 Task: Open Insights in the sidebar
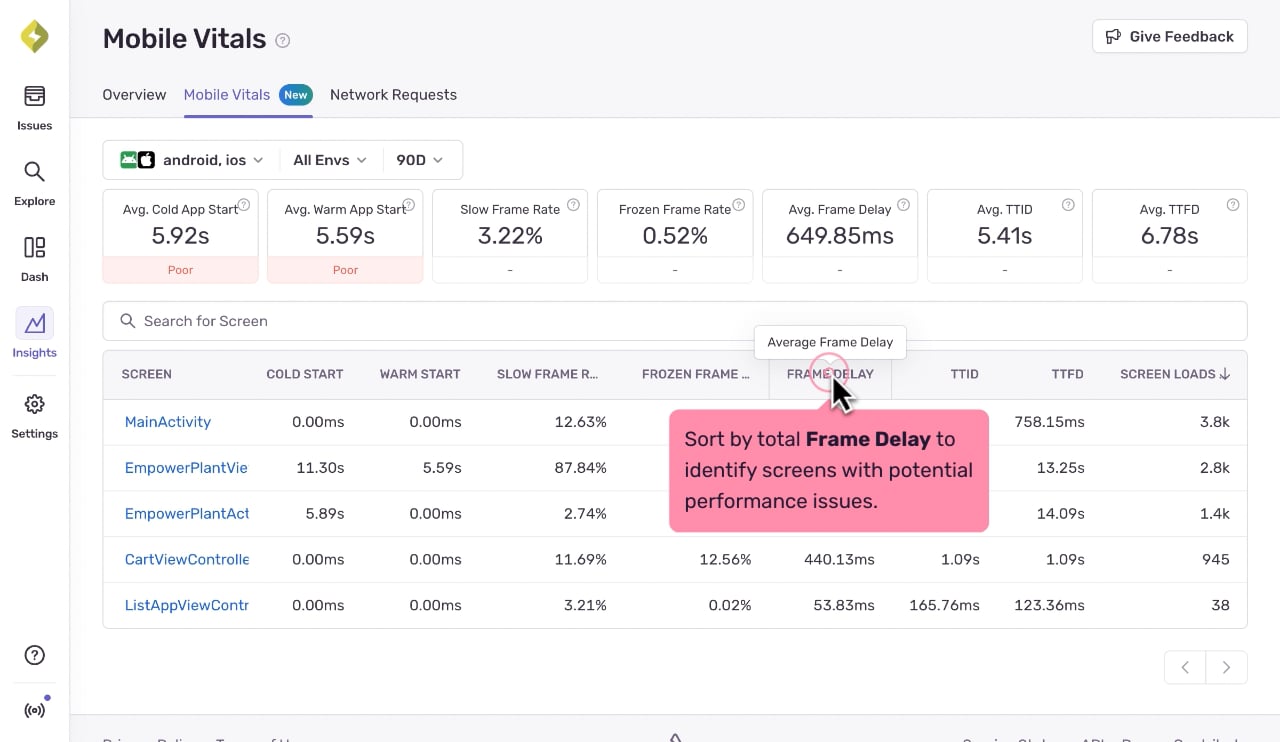click(34, 335)
